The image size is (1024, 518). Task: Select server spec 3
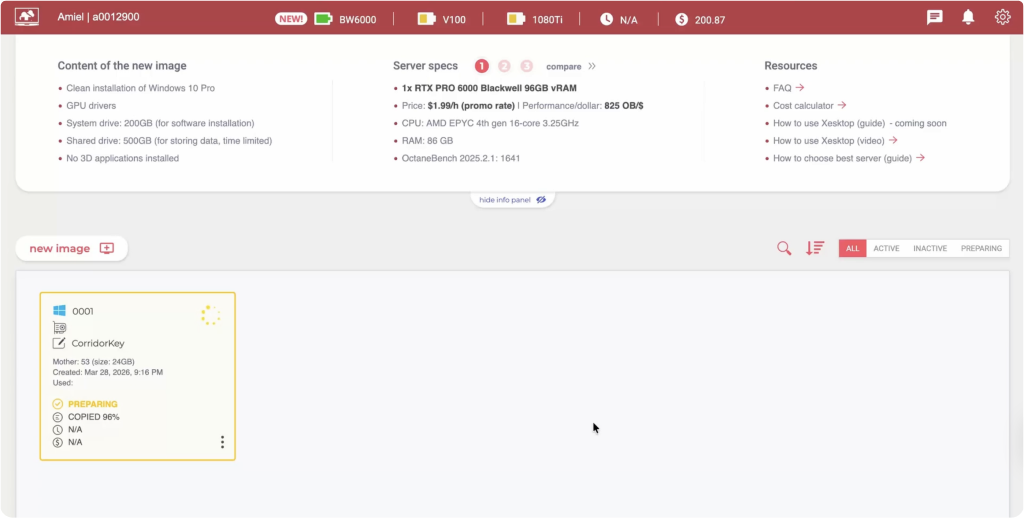[526, 66]
